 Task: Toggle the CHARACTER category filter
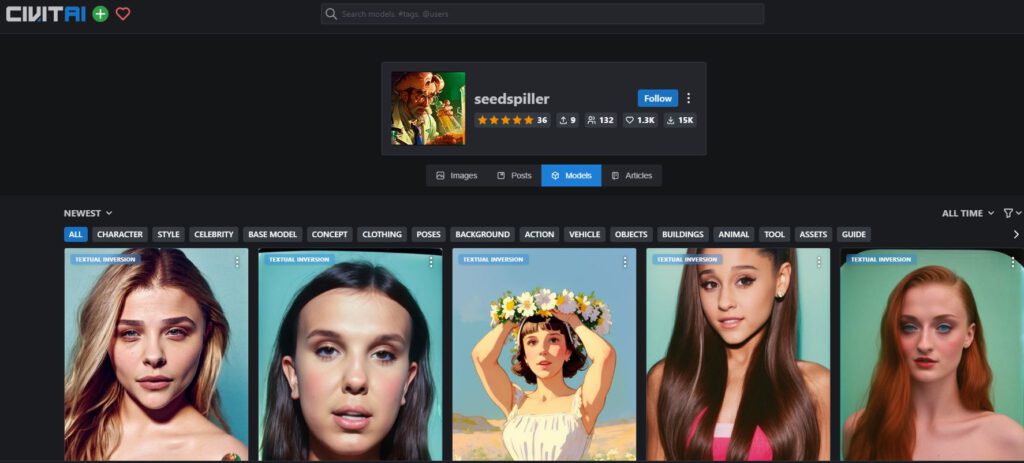pyautogui.click(x=119, y=235)
